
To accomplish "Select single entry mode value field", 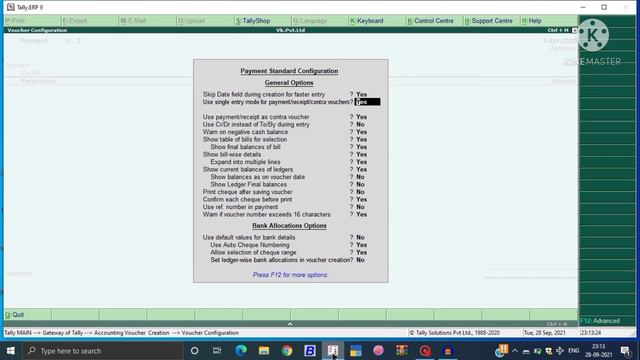I will tap(367, 102).
